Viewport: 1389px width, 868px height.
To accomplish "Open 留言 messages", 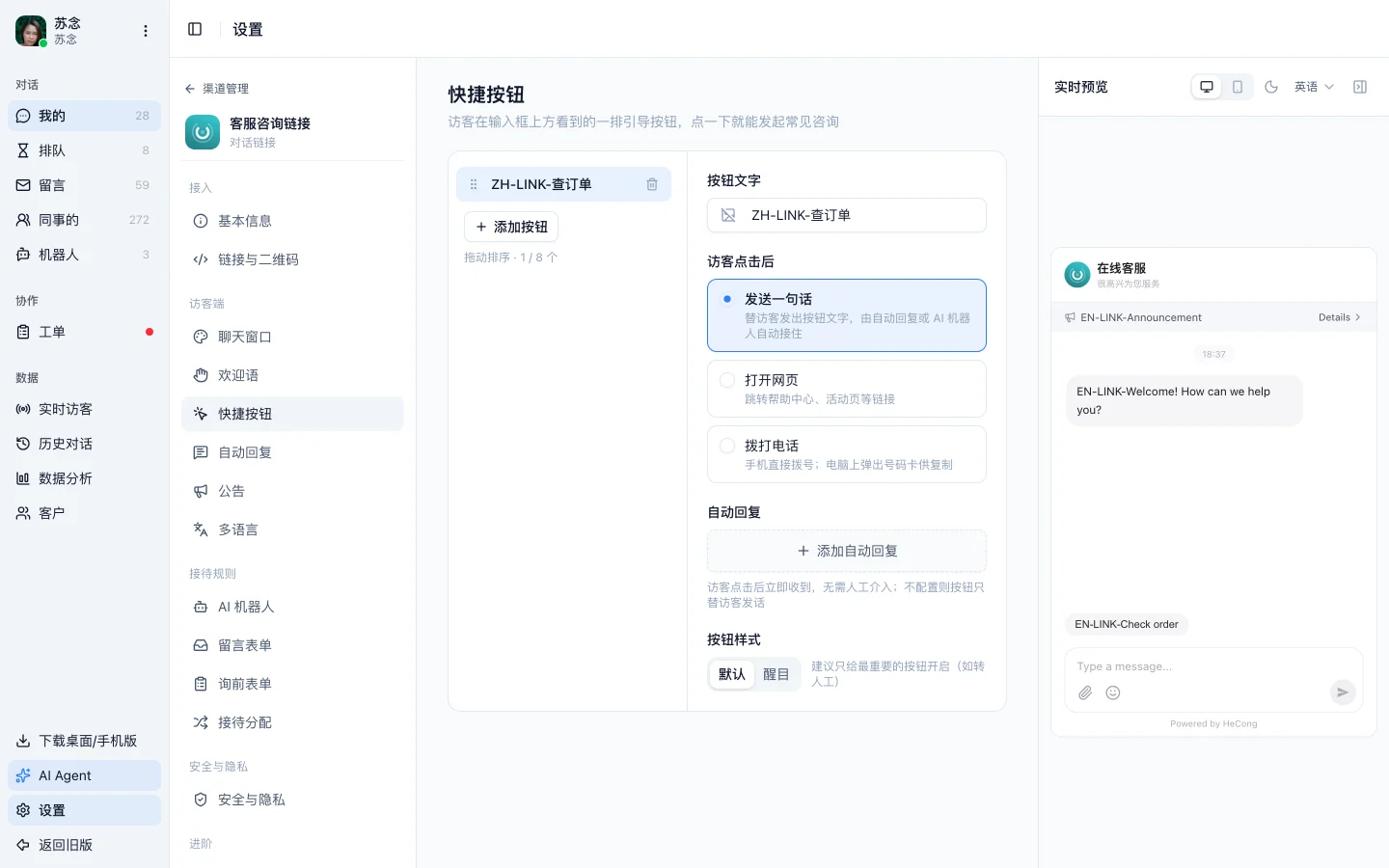I will point(84,185).
